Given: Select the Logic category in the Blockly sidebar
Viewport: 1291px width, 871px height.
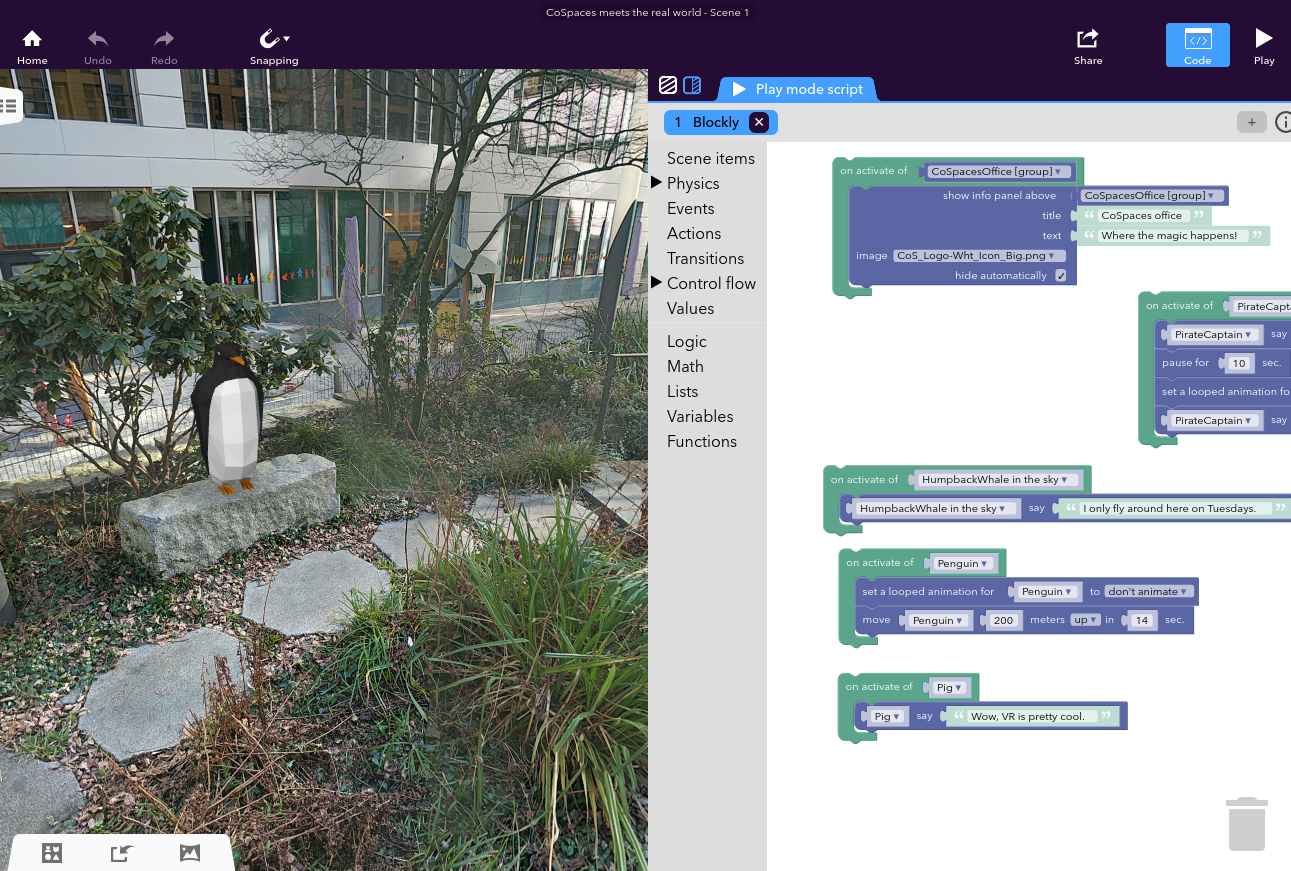Looking at the screenshot, I should [x=686, y=341].
